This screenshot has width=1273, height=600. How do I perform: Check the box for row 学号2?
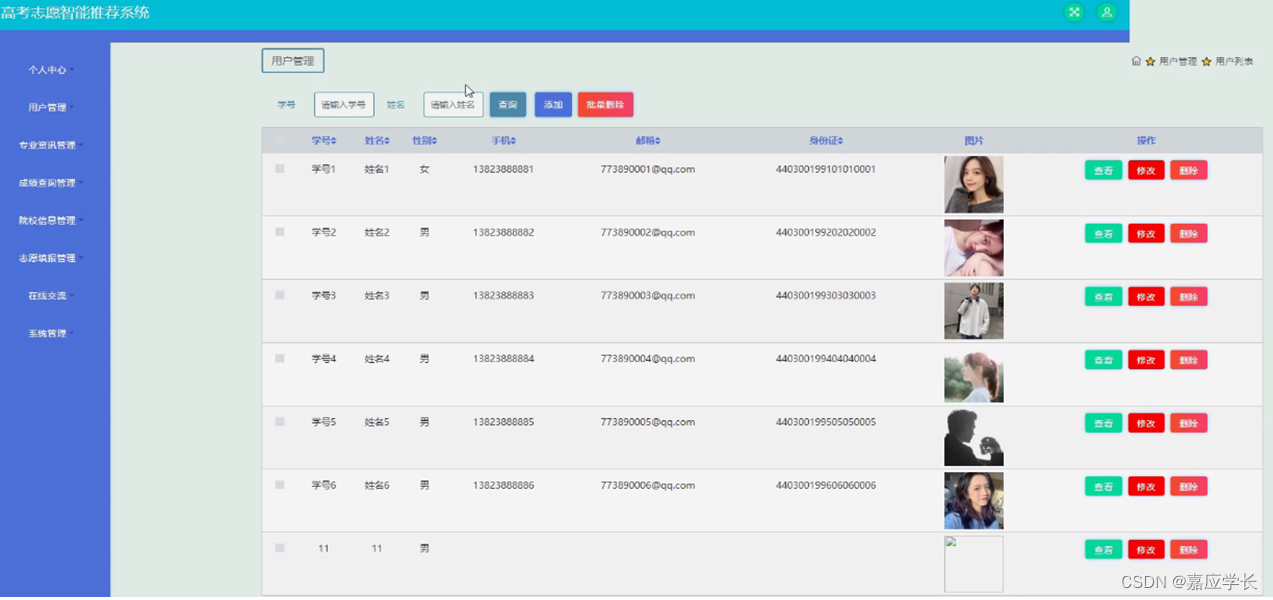tap(280, 232)
